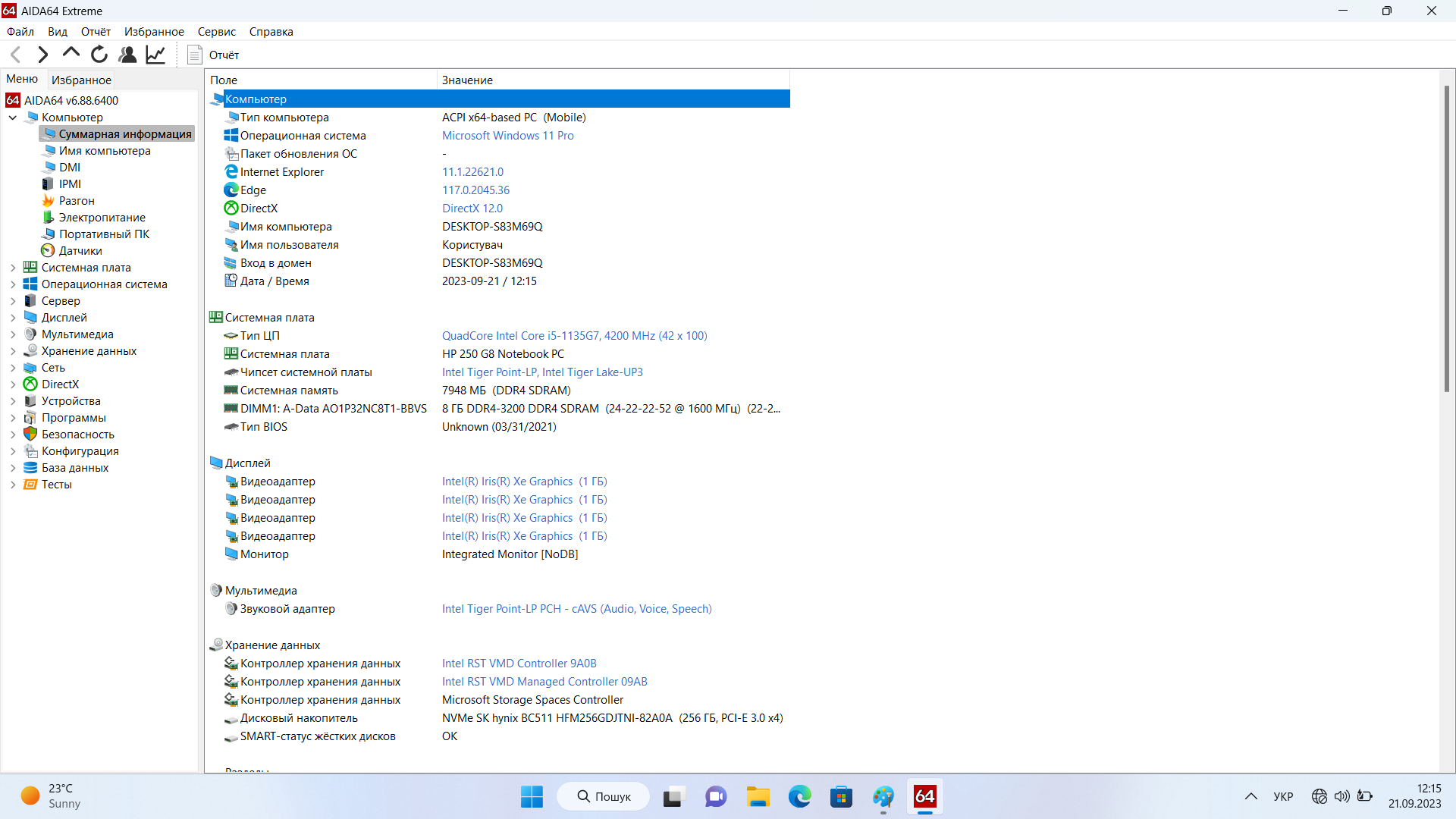Expand the DirectX tree node
The image size is (1456, 819).
point(13,384)
